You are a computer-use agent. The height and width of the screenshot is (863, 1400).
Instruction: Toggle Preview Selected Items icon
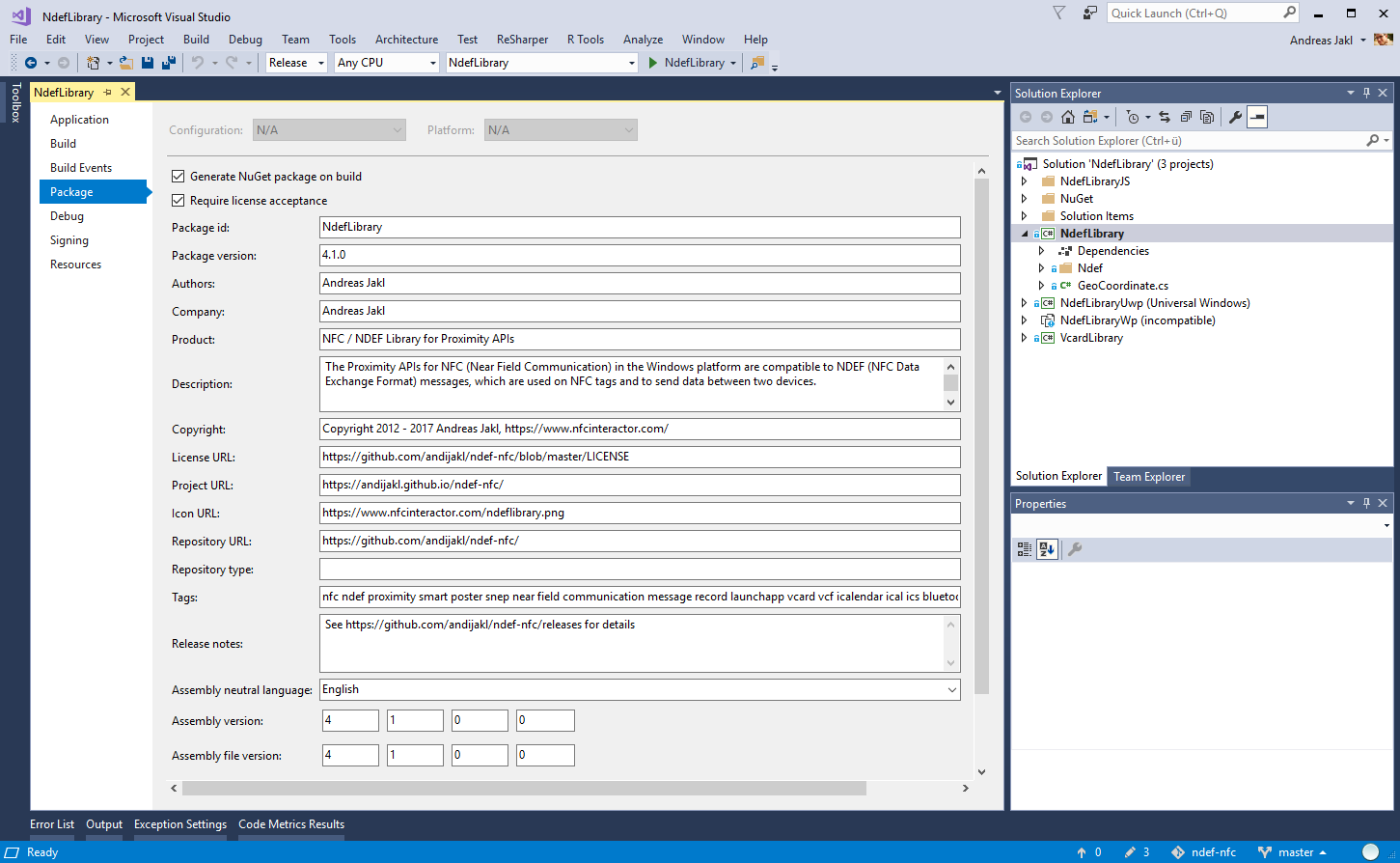click(1256, 117)
